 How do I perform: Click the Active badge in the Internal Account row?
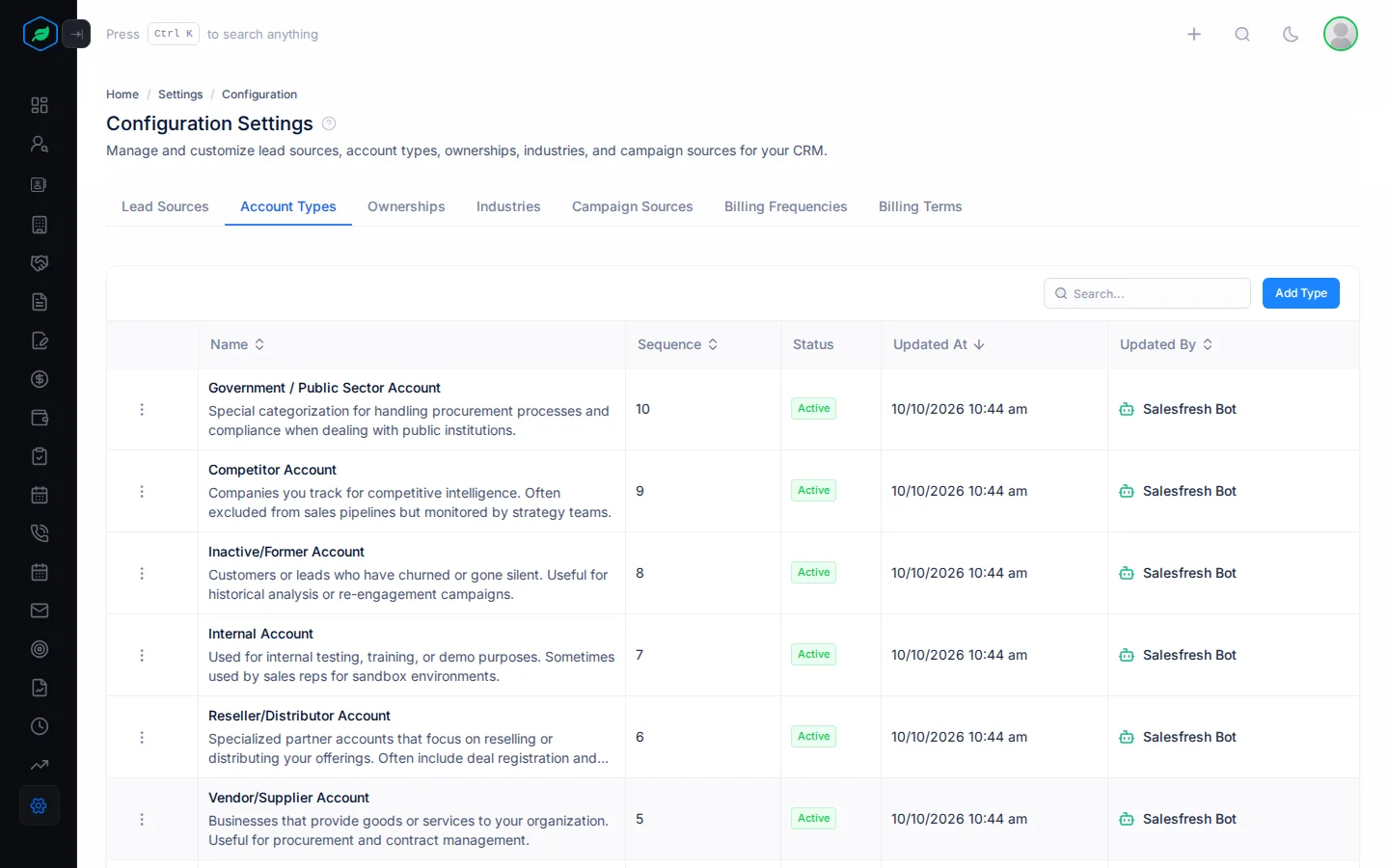pyautogui.click(x=814, y=654)
